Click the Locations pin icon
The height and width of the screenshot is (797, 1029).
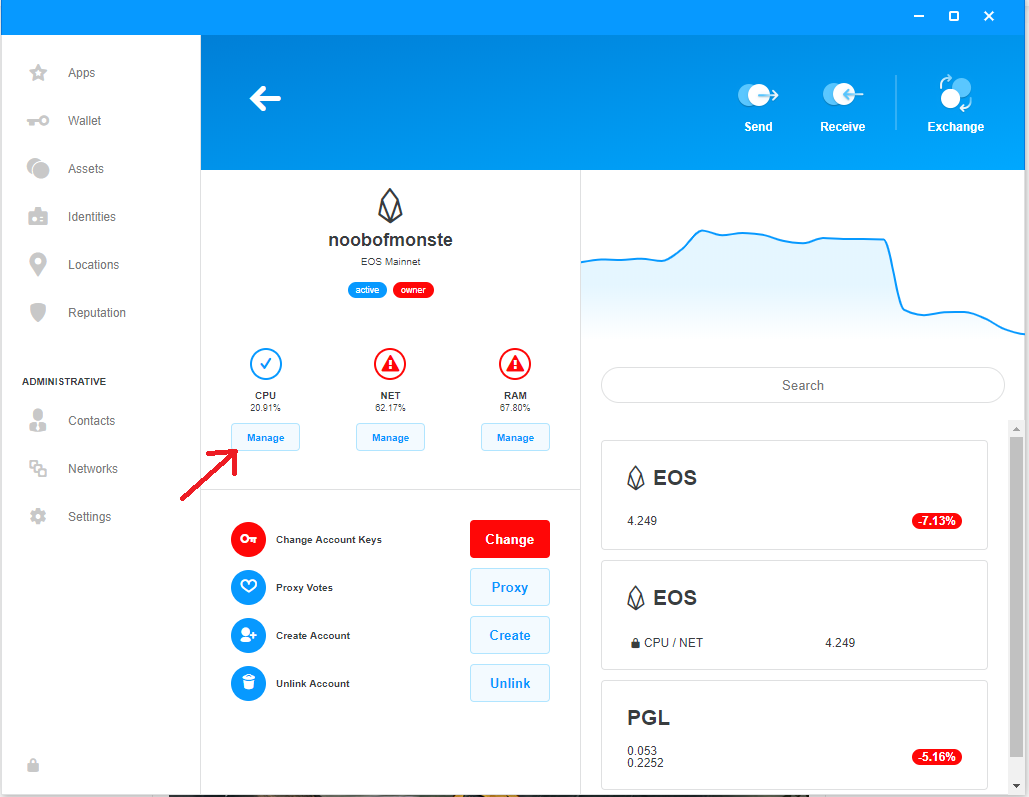coord(38,265)
